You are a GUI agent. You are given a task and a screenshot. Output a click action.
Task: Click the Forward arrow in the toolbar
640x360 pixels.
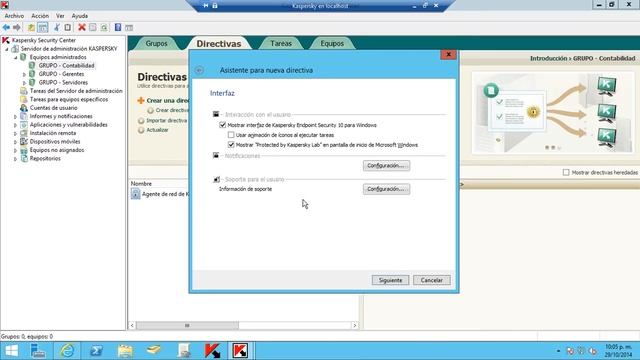coord(17,27)
